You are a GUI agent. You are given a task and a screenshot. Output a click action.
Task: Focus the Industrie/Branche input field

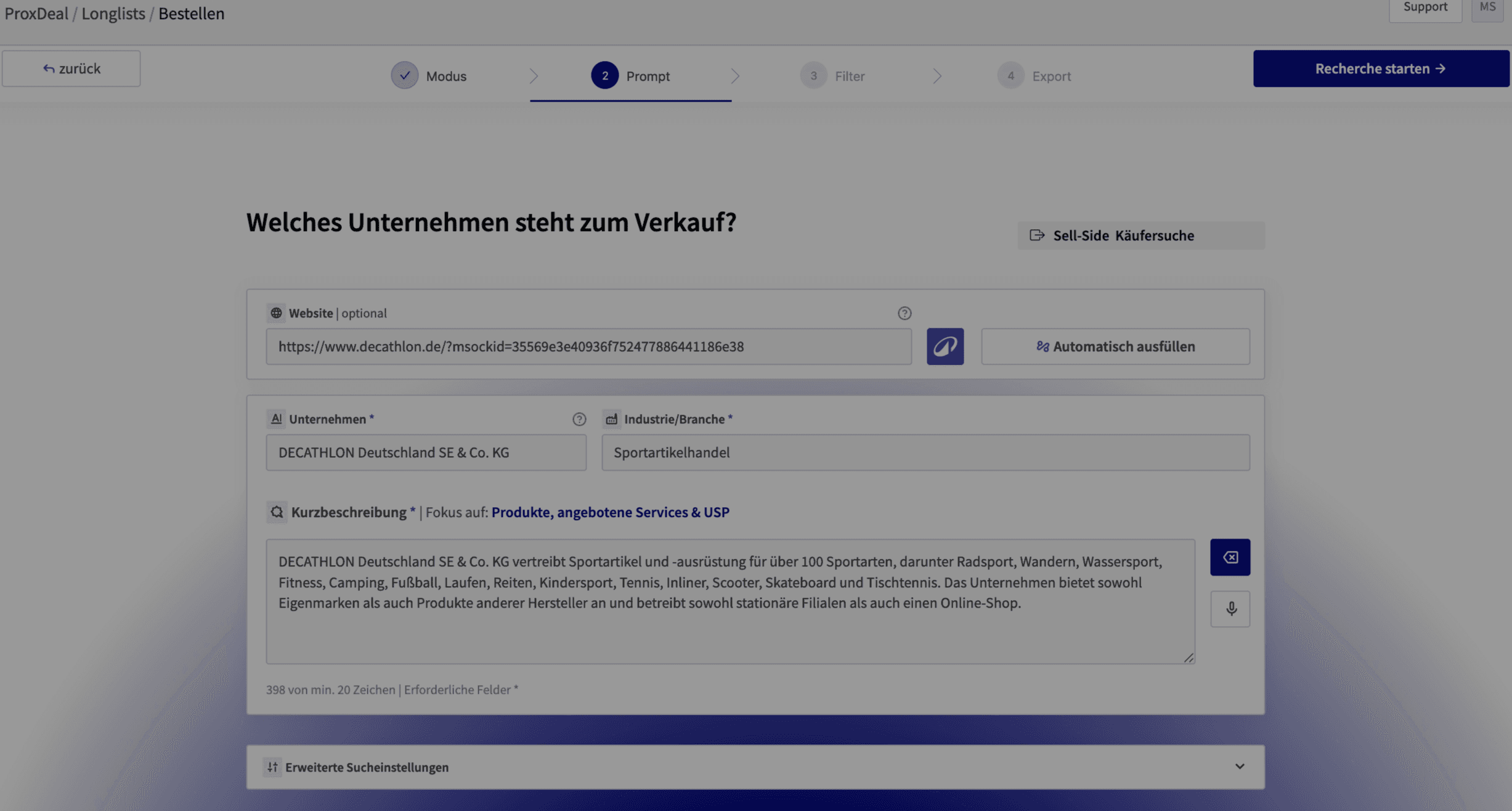(x=925, y=452)
